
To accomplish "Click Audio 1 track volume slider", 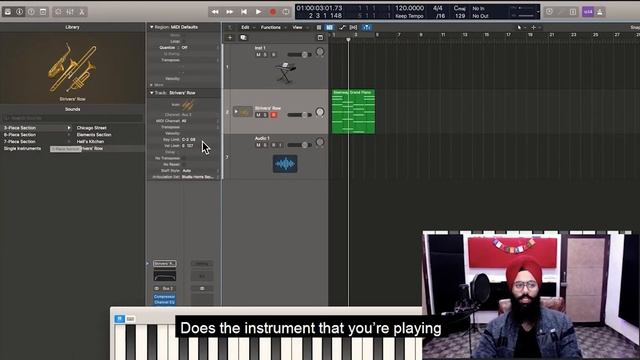I will pos(299,145).
